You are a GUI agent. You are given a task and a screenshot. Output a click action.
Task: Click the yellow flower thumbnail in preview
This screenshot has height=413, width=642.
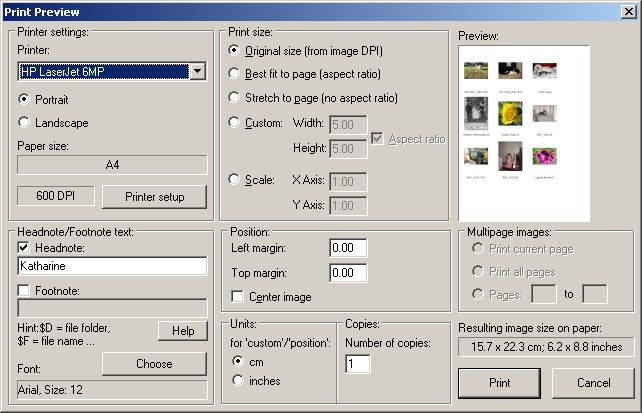point(512,113)
